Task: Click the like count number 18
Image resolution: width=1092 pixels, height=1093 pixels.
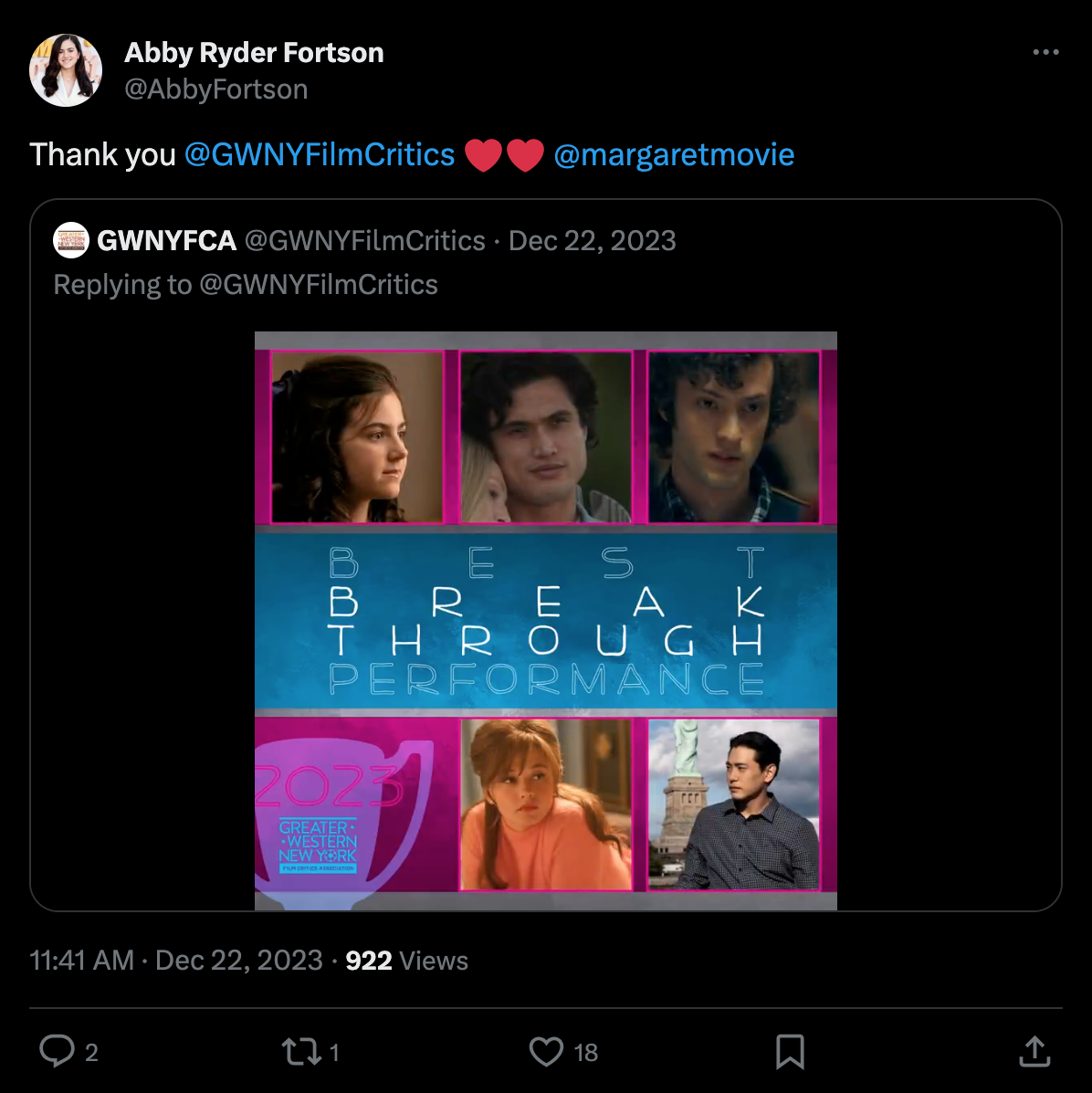Action: (x=585, y=1053)
